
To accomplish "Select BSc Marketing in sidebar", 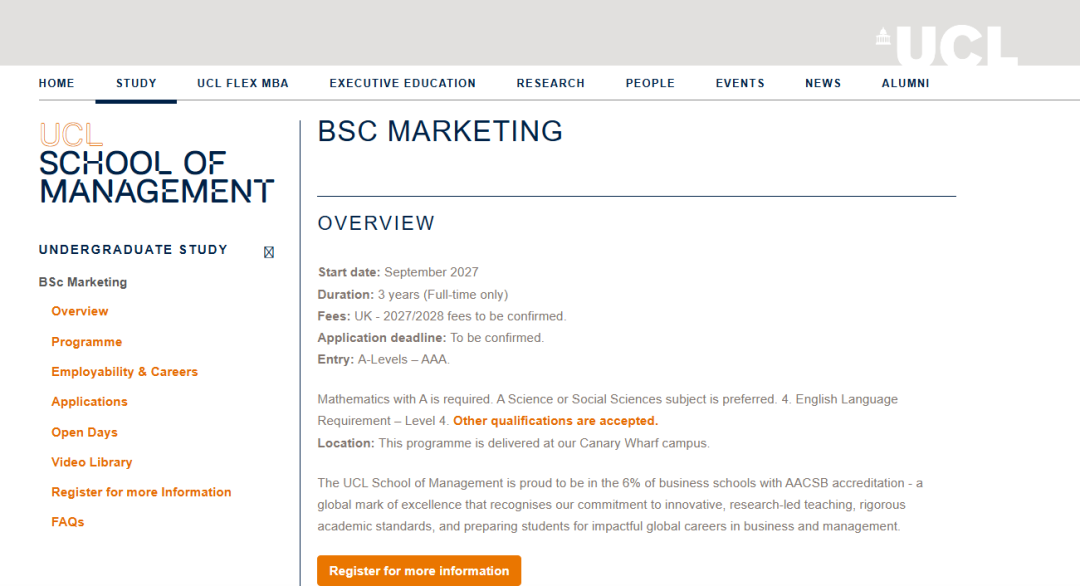I will (x=83, y=282).
